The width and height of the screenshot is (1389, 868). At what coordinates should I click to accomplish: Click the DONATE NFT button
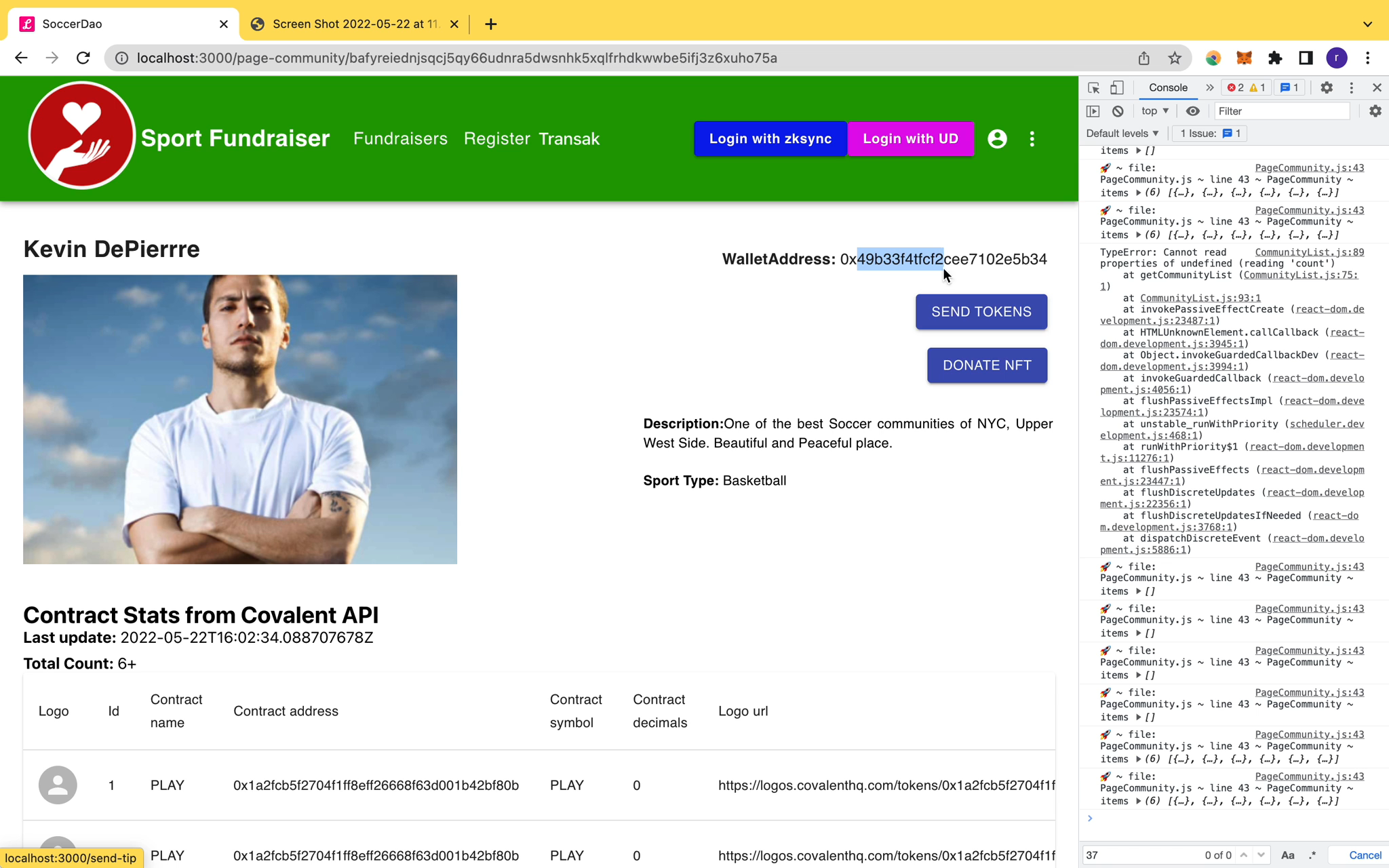[x=987, y=366]
